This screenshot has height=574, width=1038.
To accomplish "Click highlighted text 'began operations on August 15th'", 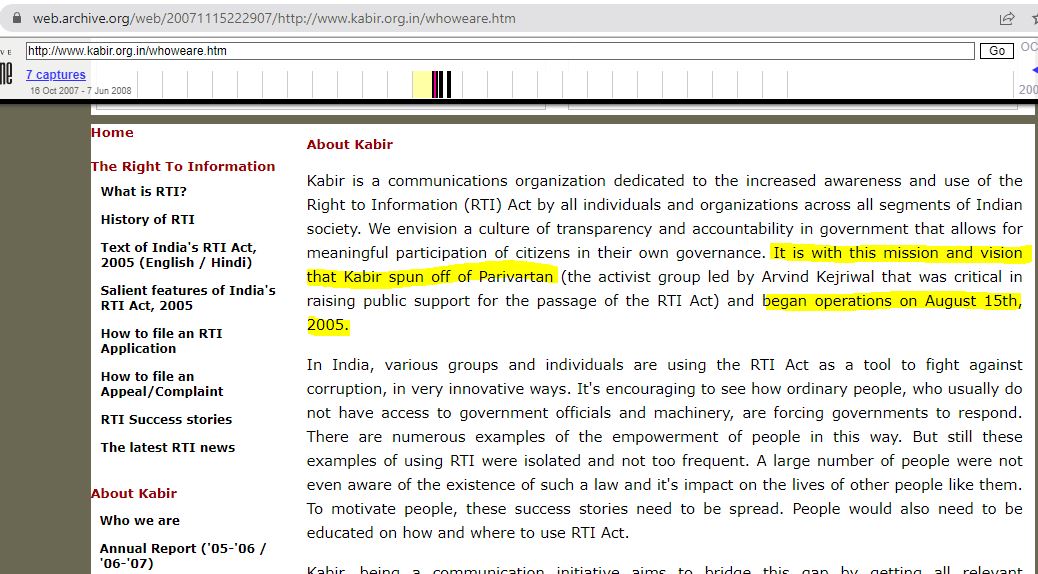I will click(892, 301).
